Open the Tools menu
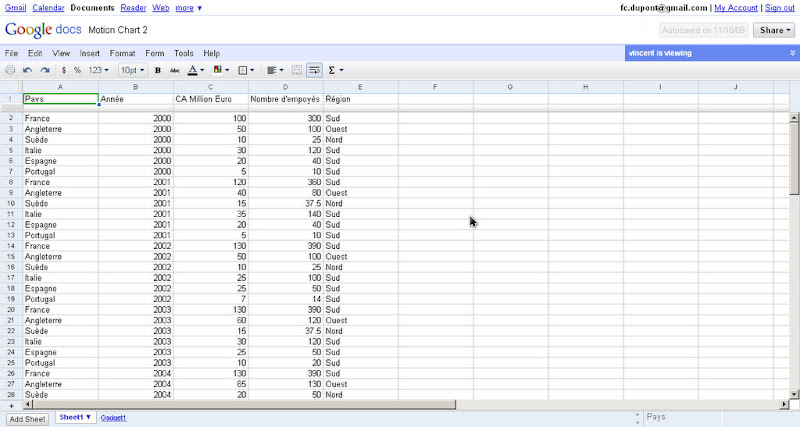Viewport: 800px width, 427px height. pos(184,53)
